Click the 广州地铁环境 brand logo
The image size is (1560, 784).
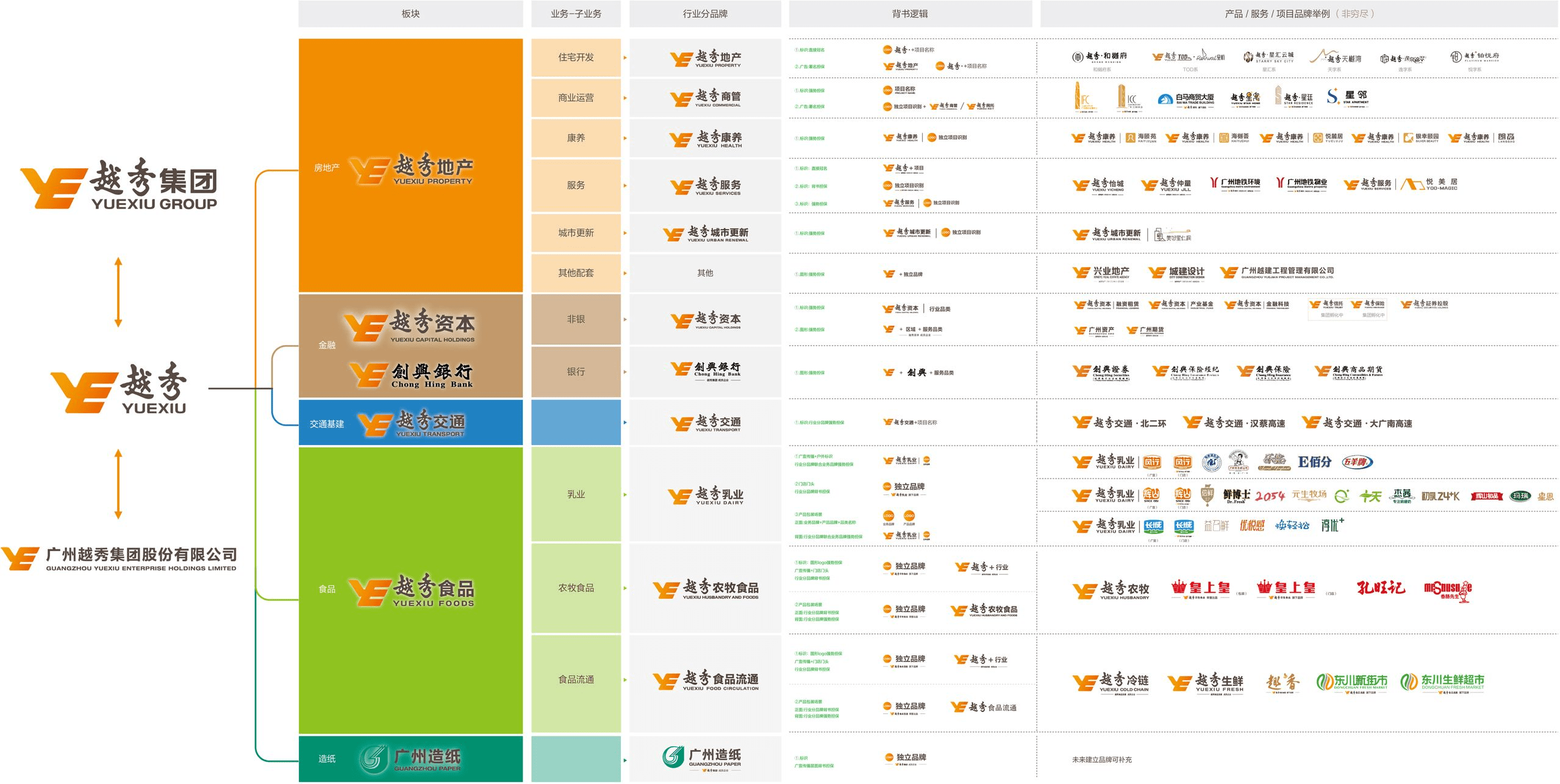(x=1235, y=184)
